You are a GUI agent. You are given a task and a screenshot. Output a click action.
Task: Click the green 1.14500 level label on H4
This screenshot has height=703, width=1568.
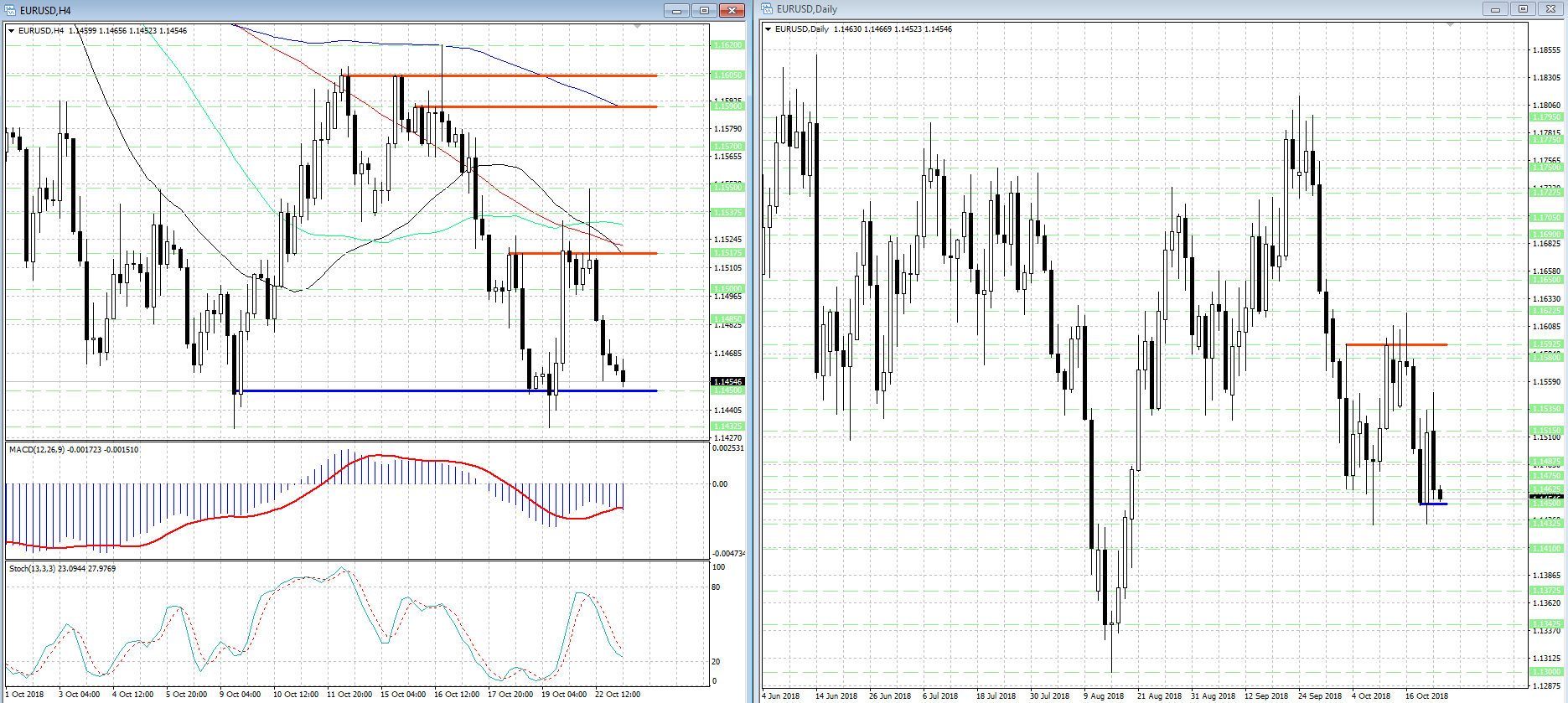click(727, 390)
